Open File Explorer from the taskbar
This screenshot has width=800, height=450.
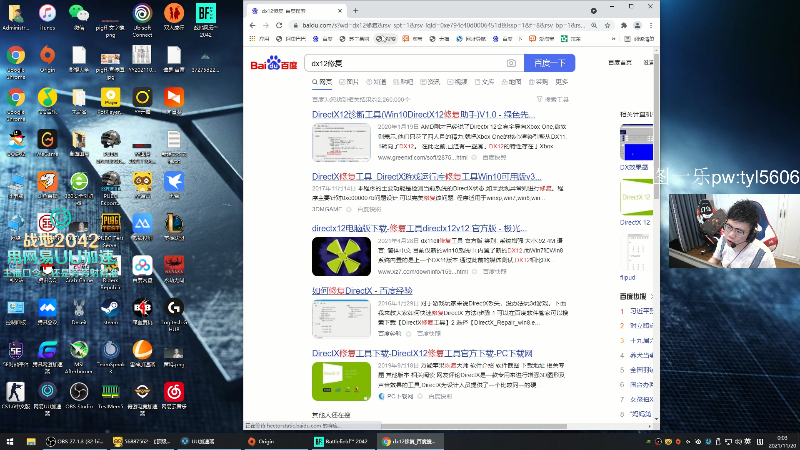pos(31,441)
